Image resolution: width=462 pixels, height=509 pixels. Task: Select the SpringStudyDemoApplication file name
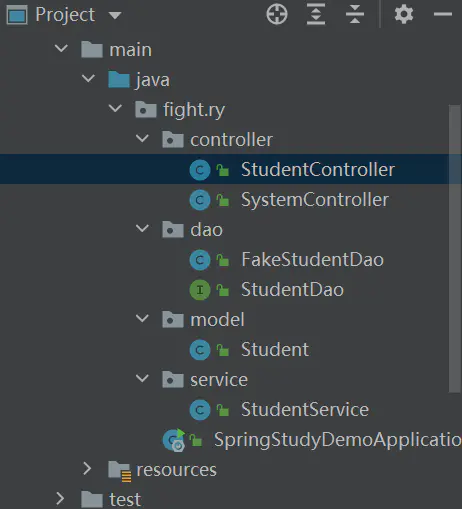click(x=338, y=440)
